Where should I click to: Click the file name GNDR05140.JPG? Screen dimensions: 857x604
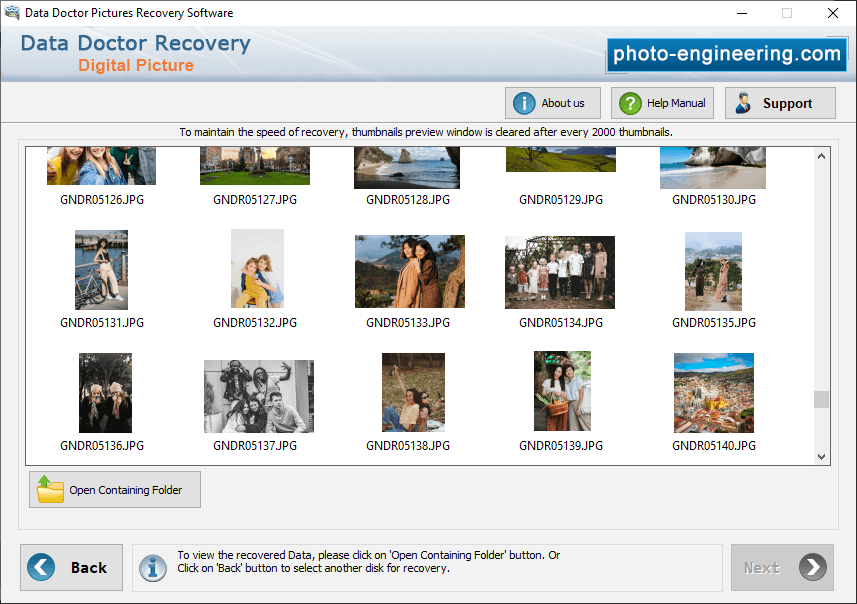click(714, 446)
